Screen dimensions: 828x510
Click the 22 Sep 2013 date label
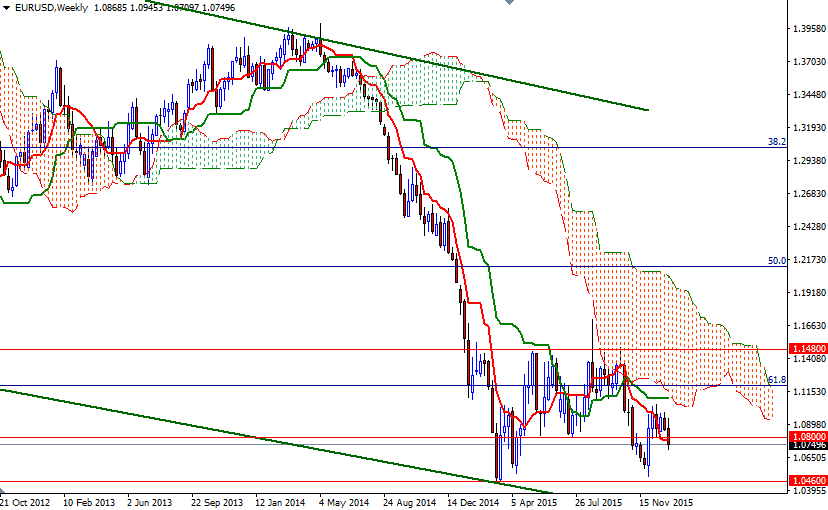(x=217, y=503)
